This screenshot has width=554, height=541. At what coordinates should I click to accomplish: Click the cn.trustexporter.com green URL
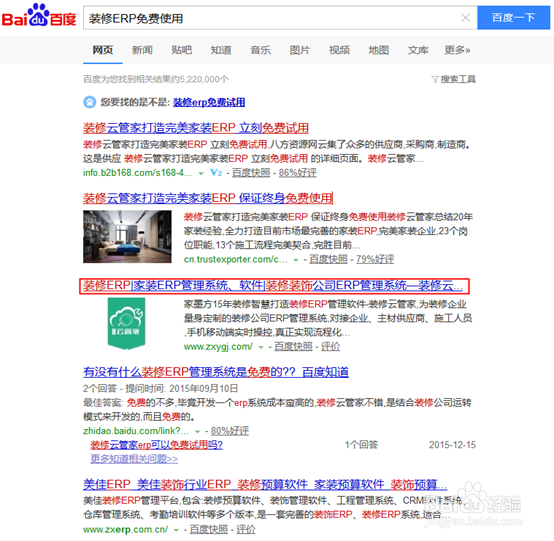[236, 259]
